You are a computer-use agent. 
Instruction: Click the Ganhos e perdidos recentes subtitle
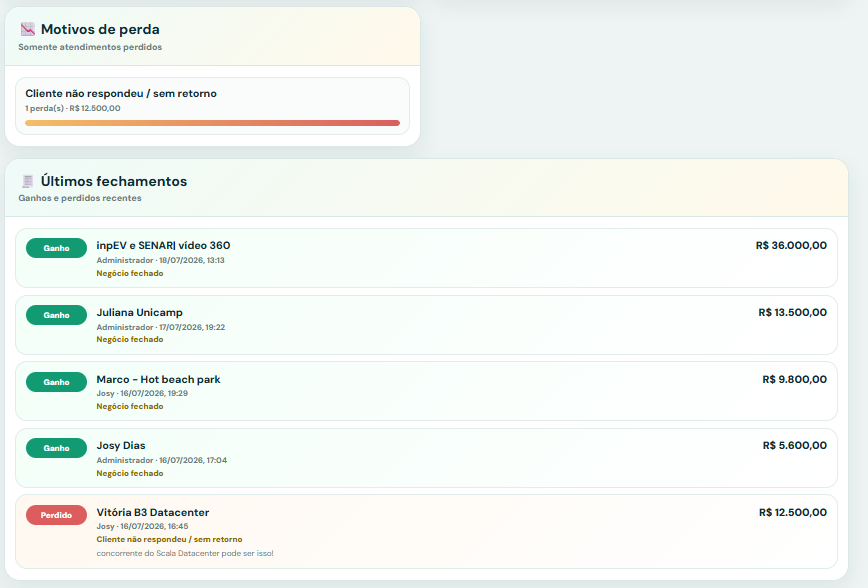coord(80,198)
